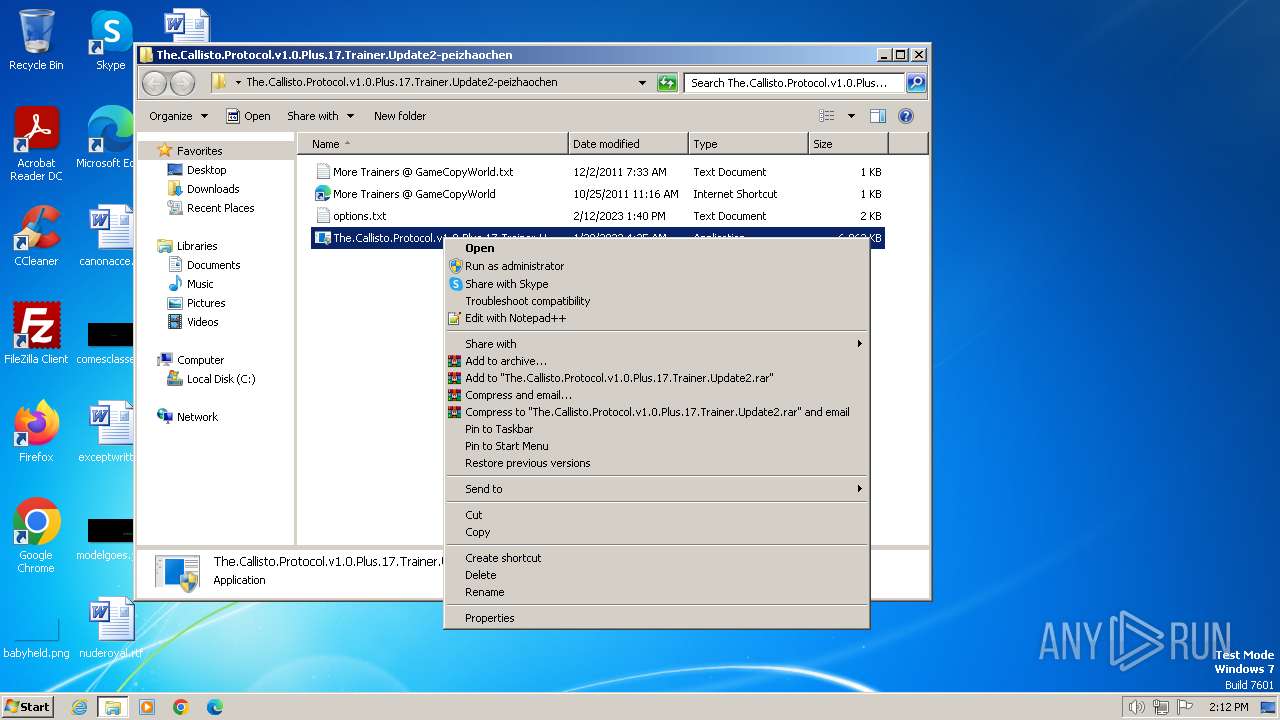Image resolution: width=1280 pixels, height=720 pixels.
Task: Sort by Name column header
Action: tap(432, 144)
